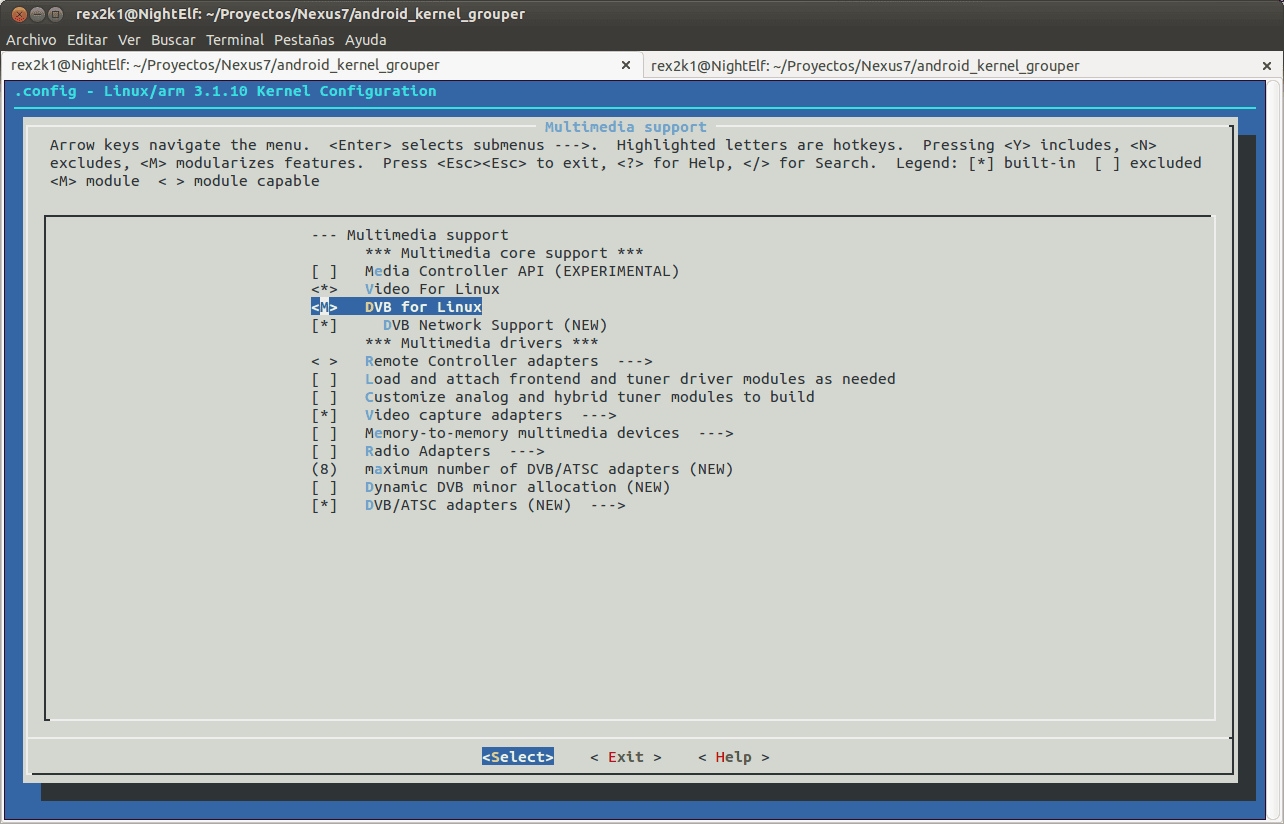Toggle Video capture adapters checkbox
Image resolution: width=1284 pixels, height=824 pixels.
[x=324, y=415]
